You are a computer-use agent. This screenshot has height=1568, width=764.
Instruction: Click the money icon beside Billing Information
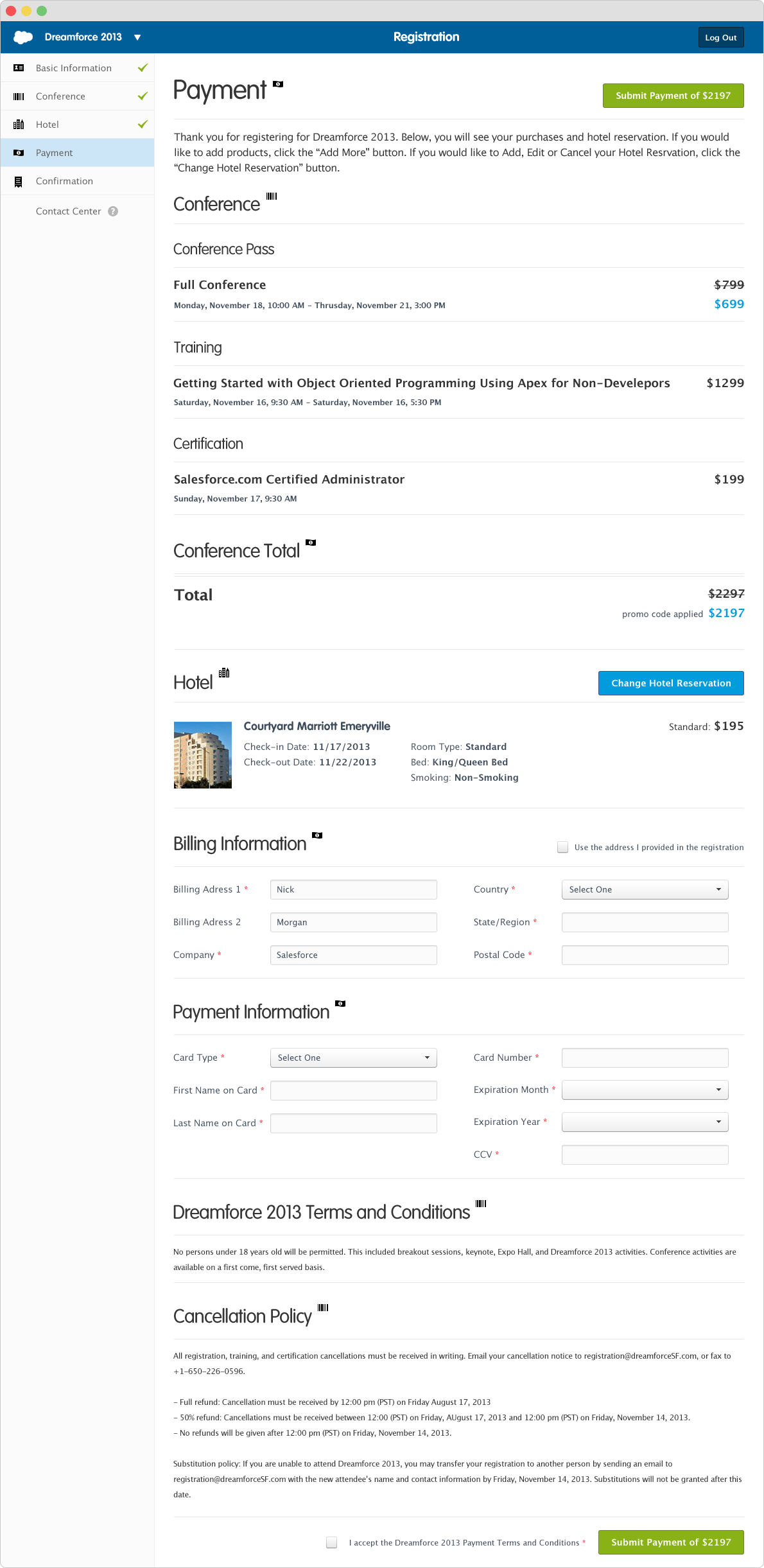(x=317, y=835)
